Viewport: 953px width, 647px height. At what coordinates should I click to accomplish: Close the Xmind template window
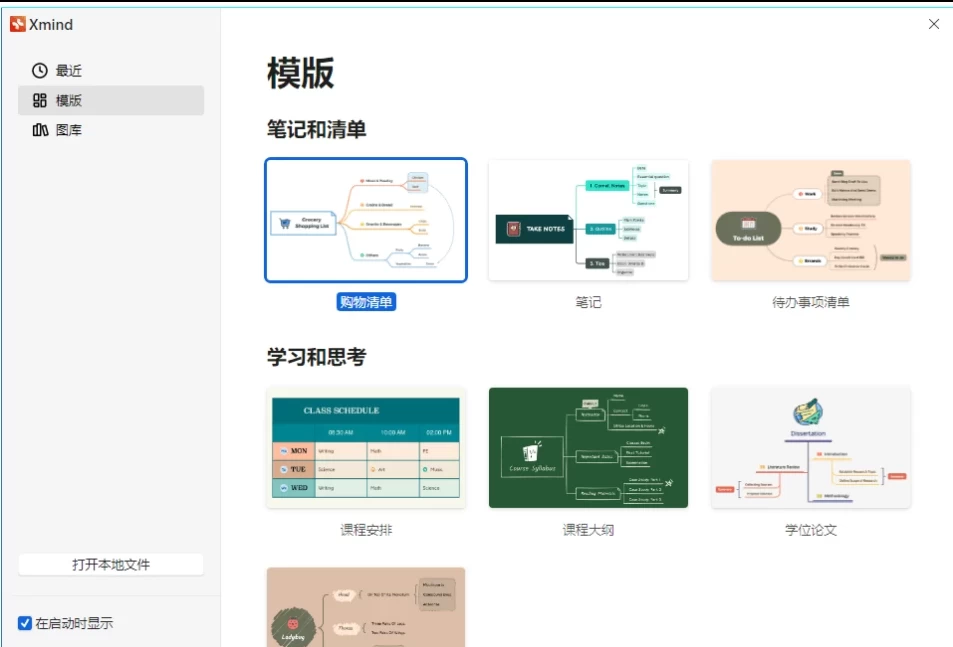933,23
